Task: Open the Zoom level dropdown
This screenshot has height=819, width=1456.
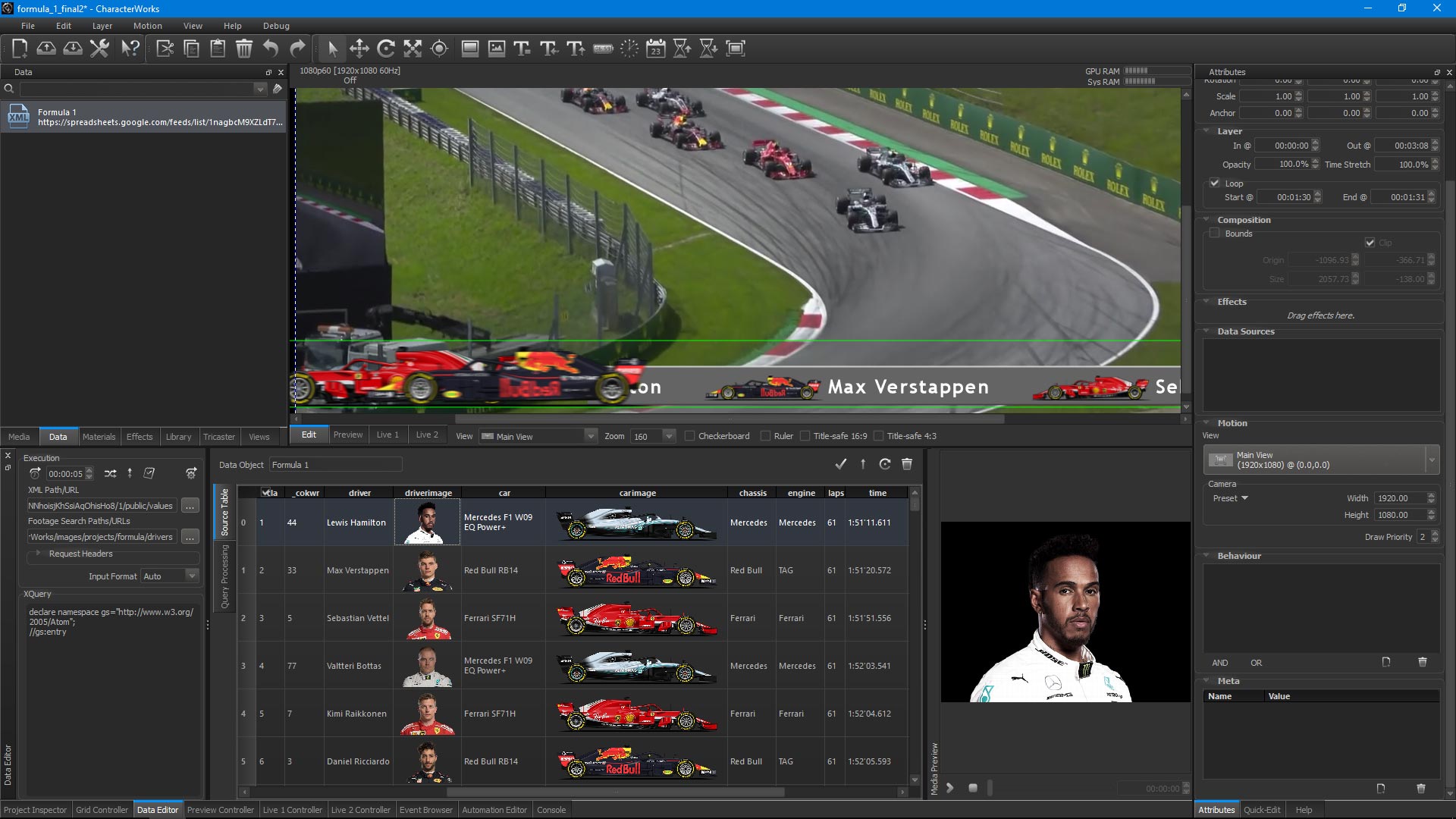Action: click(x=668, y=436)
